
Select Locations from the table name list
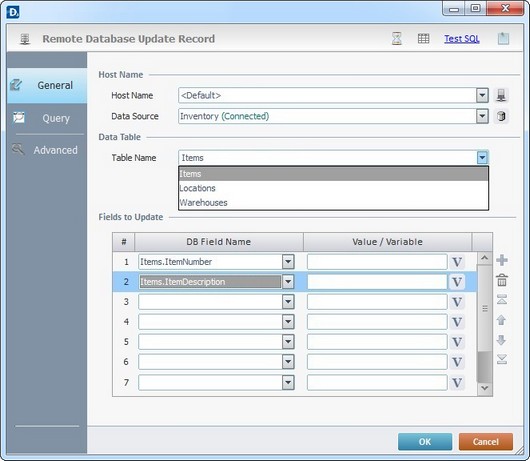333,188
